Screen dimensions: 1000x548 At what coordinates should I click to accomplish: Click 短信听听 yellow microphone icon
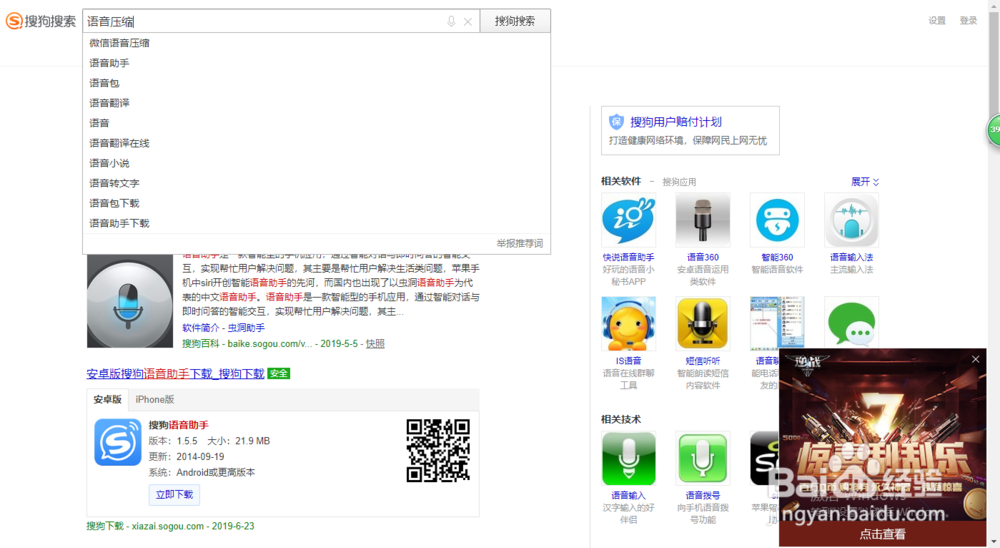coord(703,323)
